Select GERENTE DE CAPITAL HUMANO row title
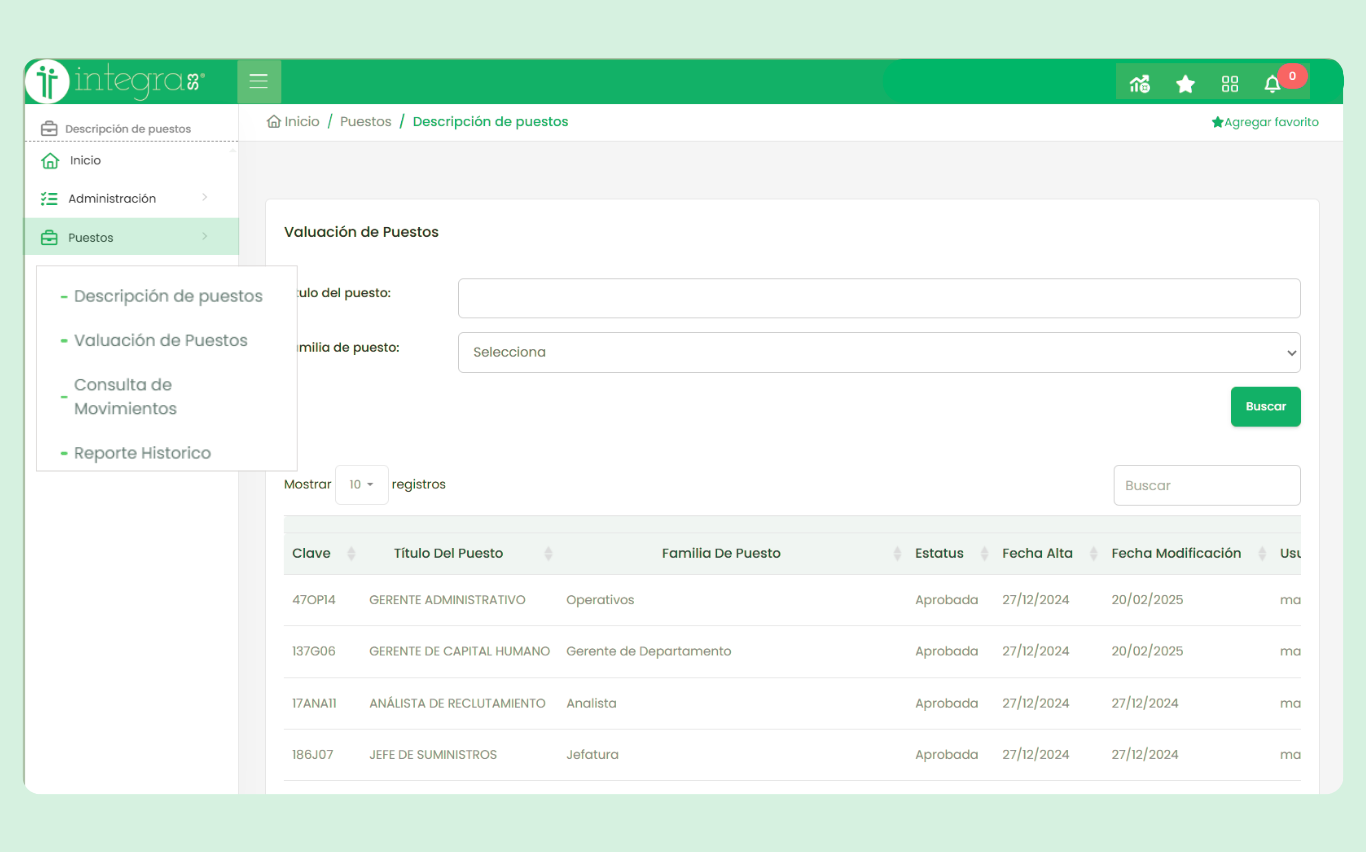The height and width of the screenshot is (852, 1366). (460, 651)
